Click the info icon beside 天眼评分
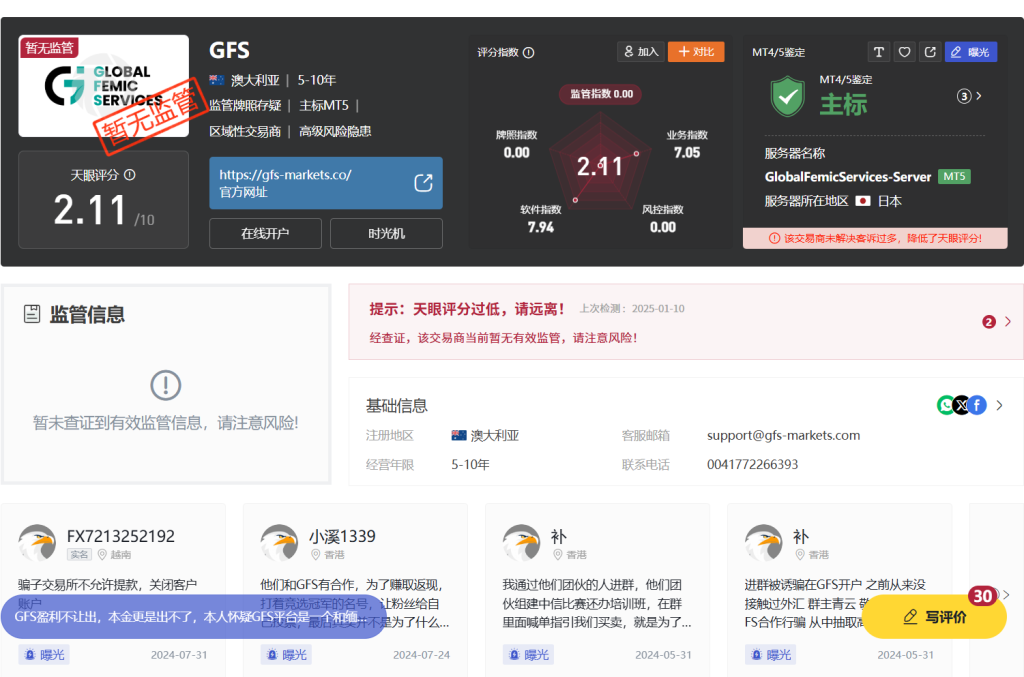 (x=130, y=175)
